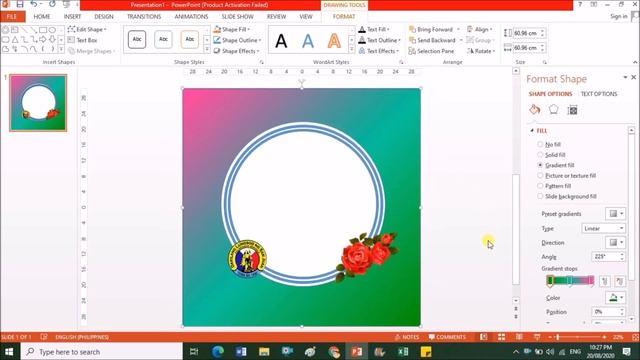Apply blue WordArt style A

pyautogui.click(x=308, y=41)
